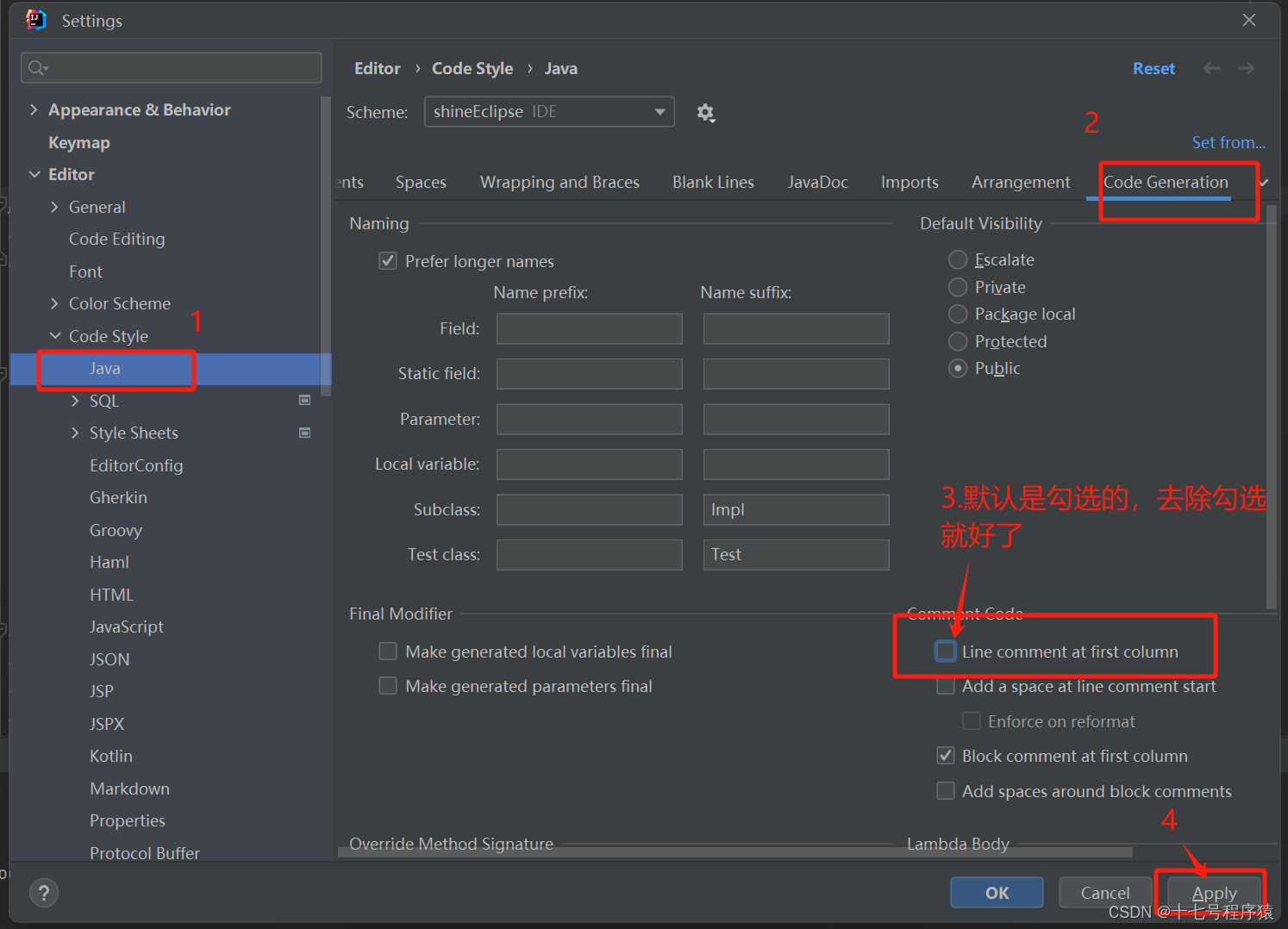Select Public visibility radio button

point(958,368)
